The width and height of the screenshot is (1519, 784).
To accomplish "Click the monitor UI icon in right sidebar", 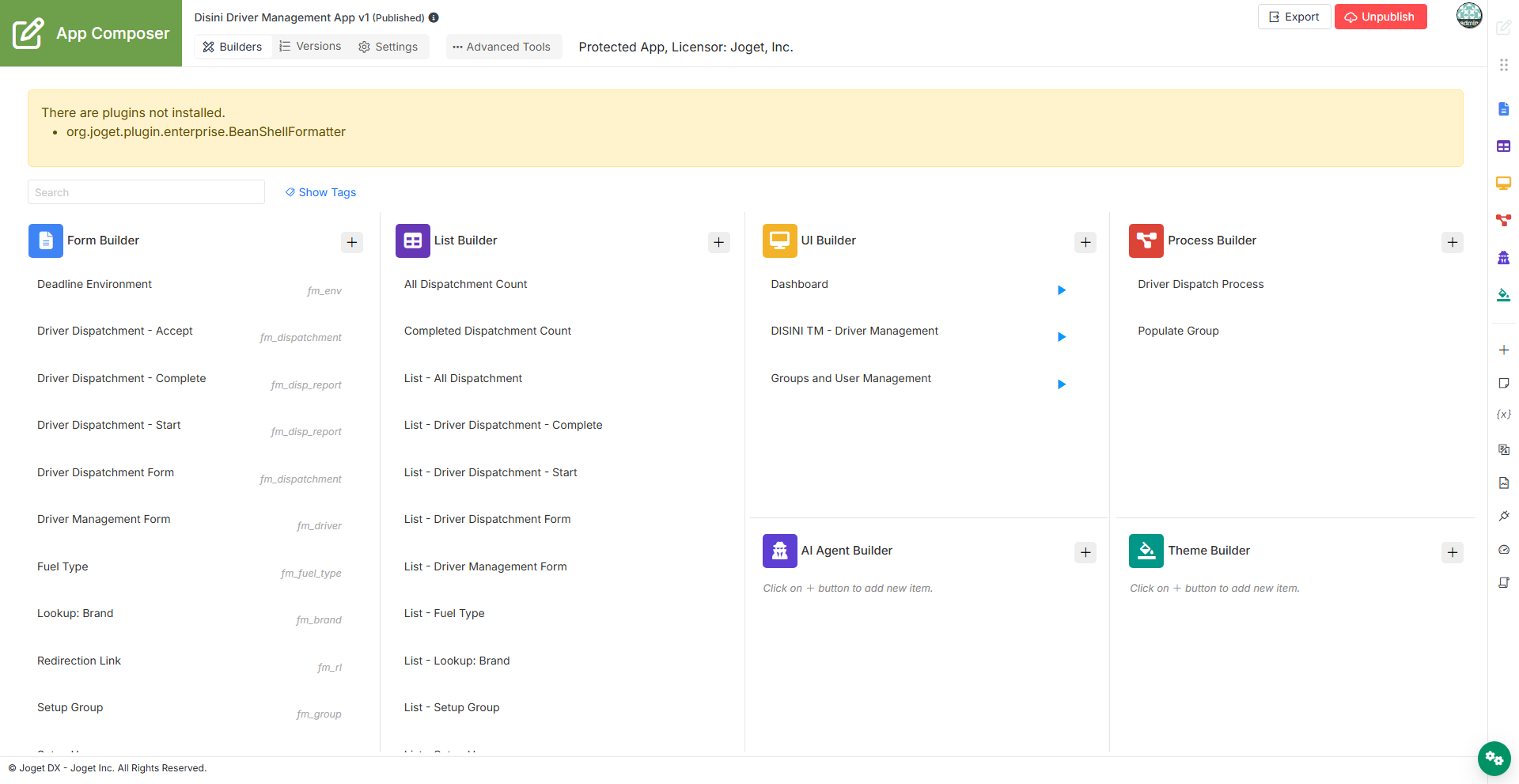I will point(1504,184).
